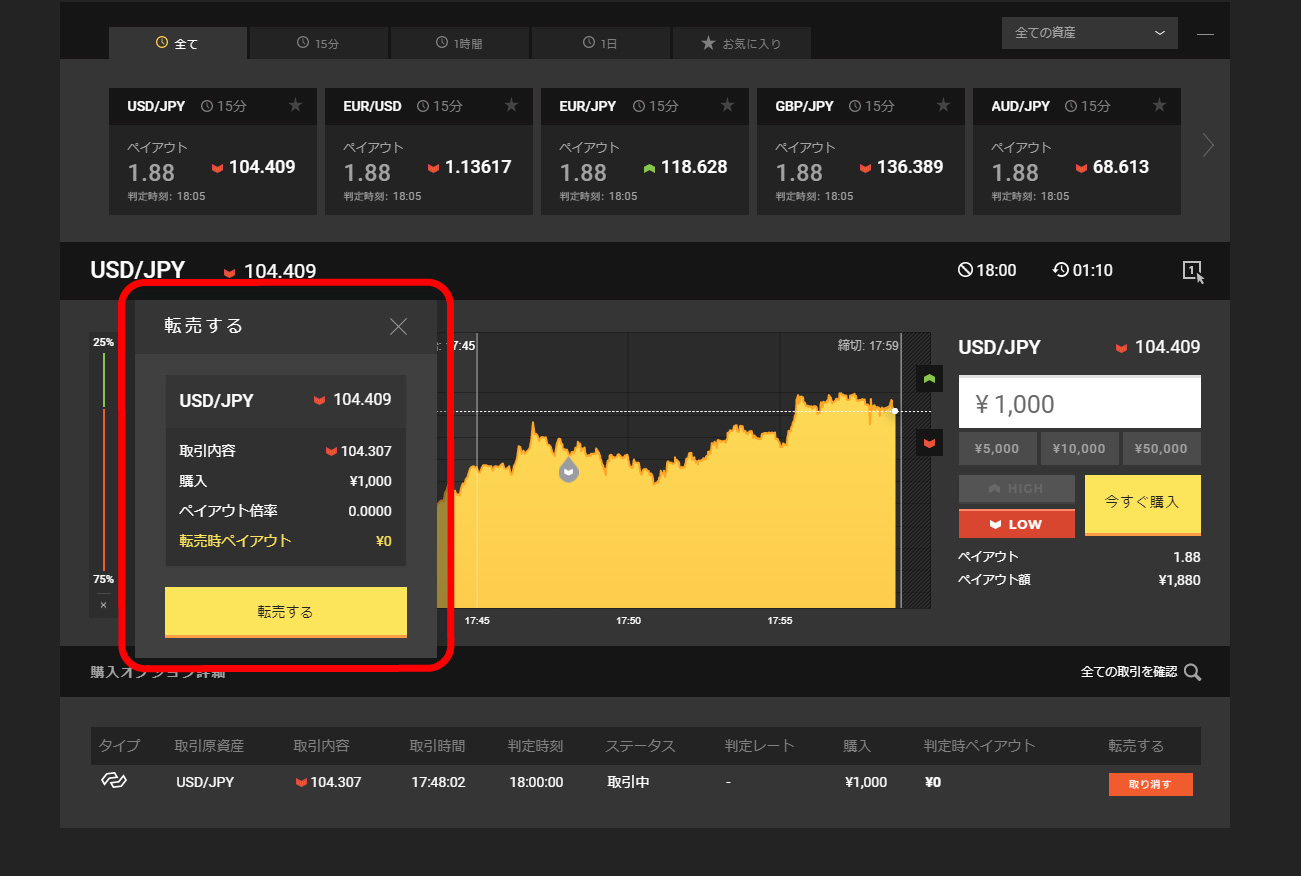1301x876 pixels.
Task: Favorite the EUR/JPY card star
Action: (727, 105)
